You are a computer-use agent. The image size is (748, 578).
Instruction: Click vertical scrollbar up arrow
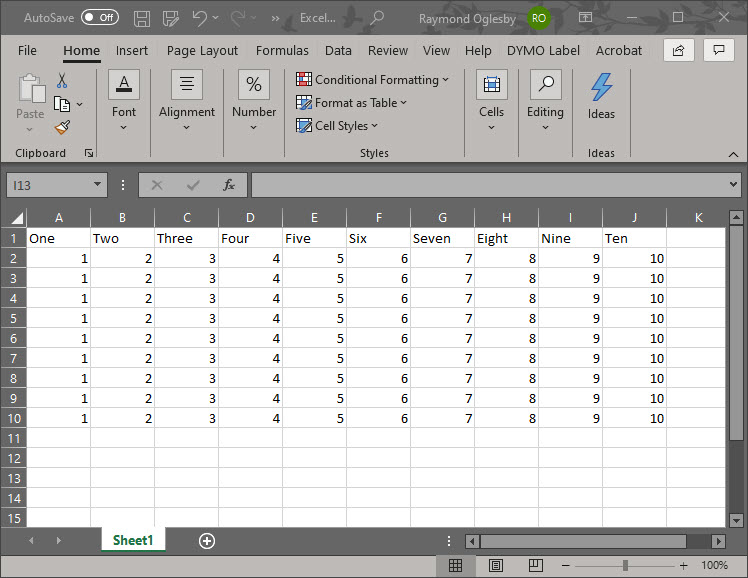point(736,217)
